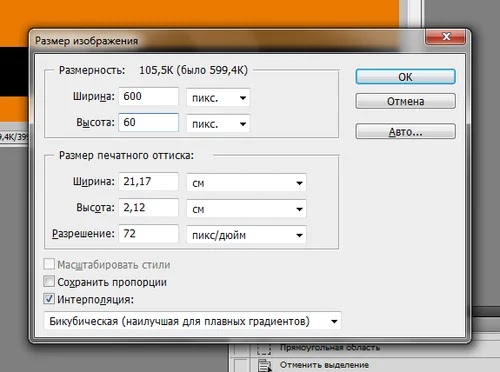Open the см dropdown for print width
This screenshot has height=372, width=500.
[x=246, y=183]
